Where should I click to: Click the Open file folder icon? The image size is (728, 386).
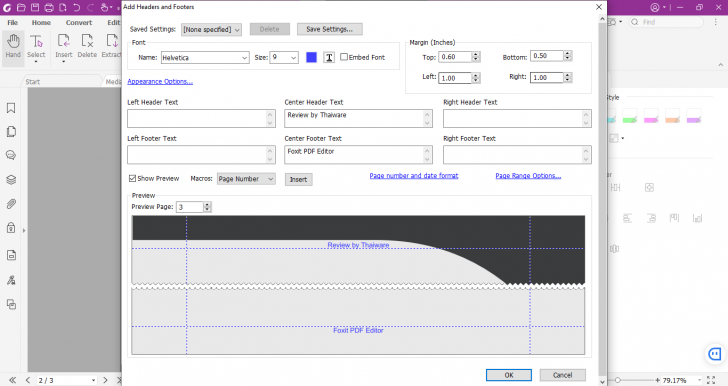click(21, 7)
